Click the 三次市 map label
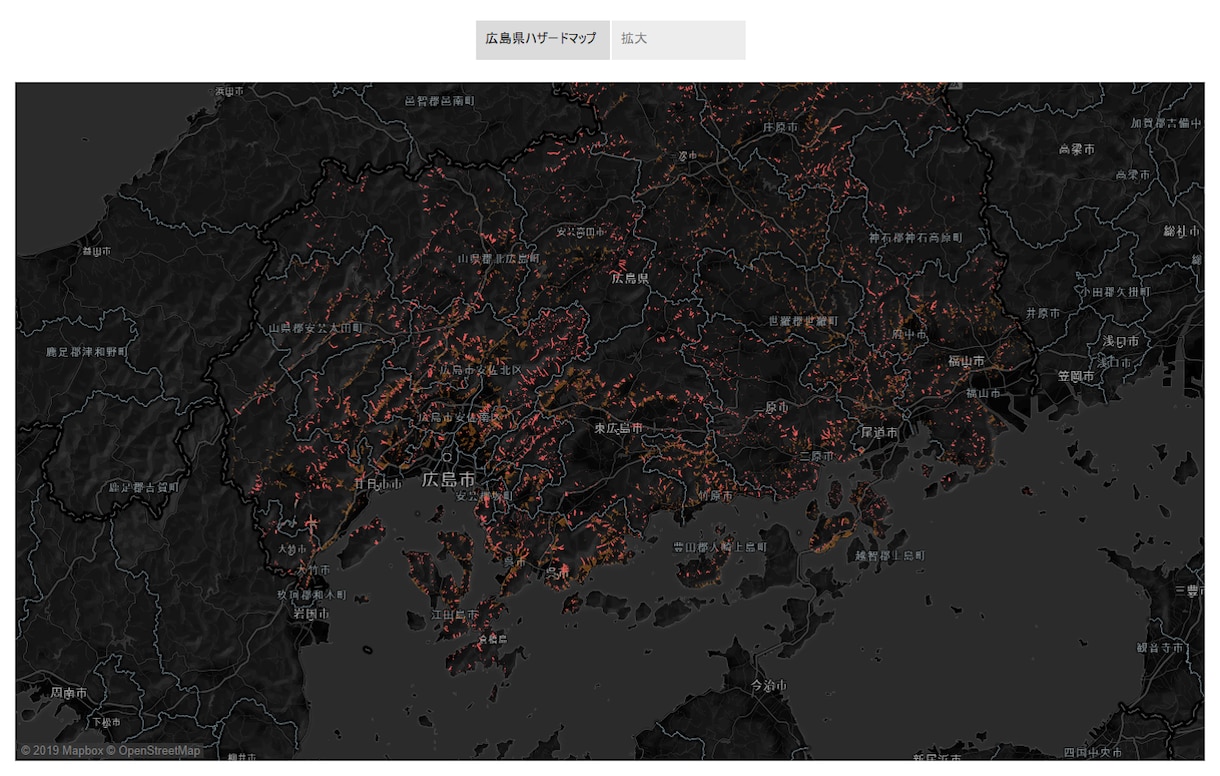The width and height of the screenshot is (1220, 776). click(x=686, y=156)
